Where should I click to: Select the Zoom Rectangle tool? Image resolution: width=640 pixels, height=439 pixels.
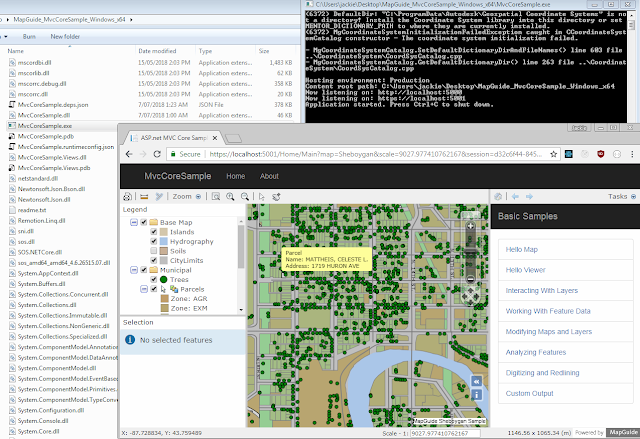[216, 197]
